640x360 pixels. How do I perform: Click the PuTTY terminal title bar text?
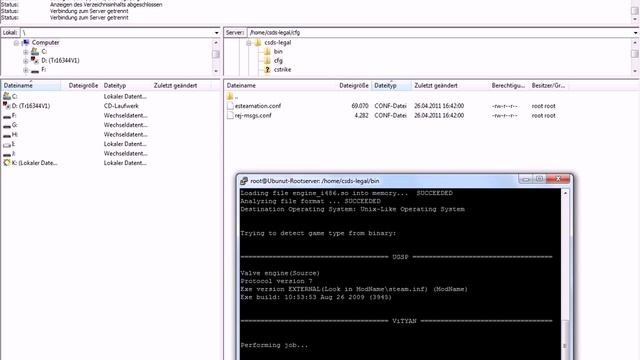pyautogui.click(x=315, y=181)
